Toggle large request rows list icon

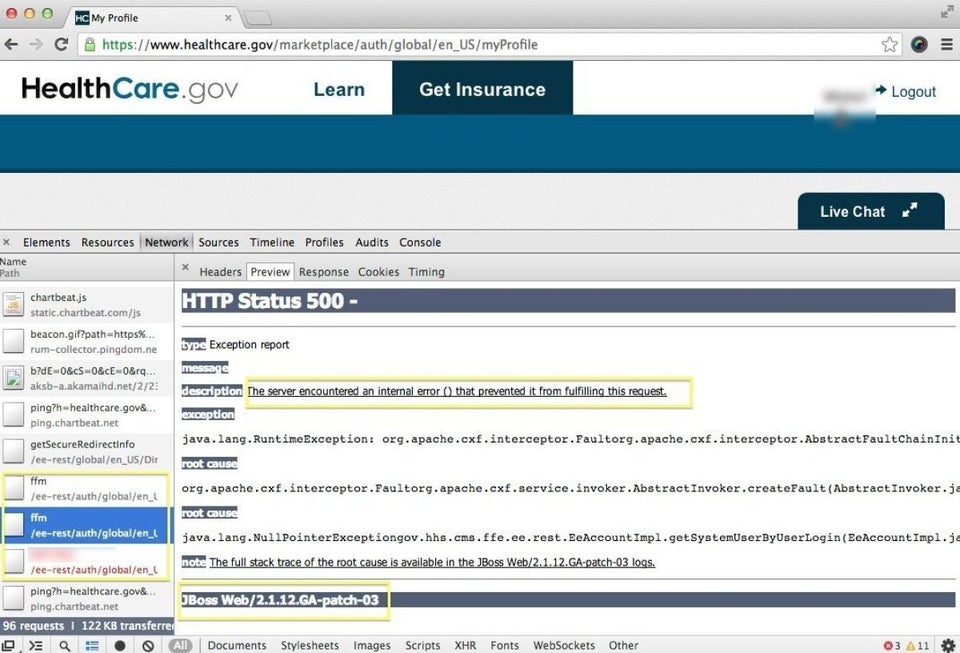pos(92,645)
